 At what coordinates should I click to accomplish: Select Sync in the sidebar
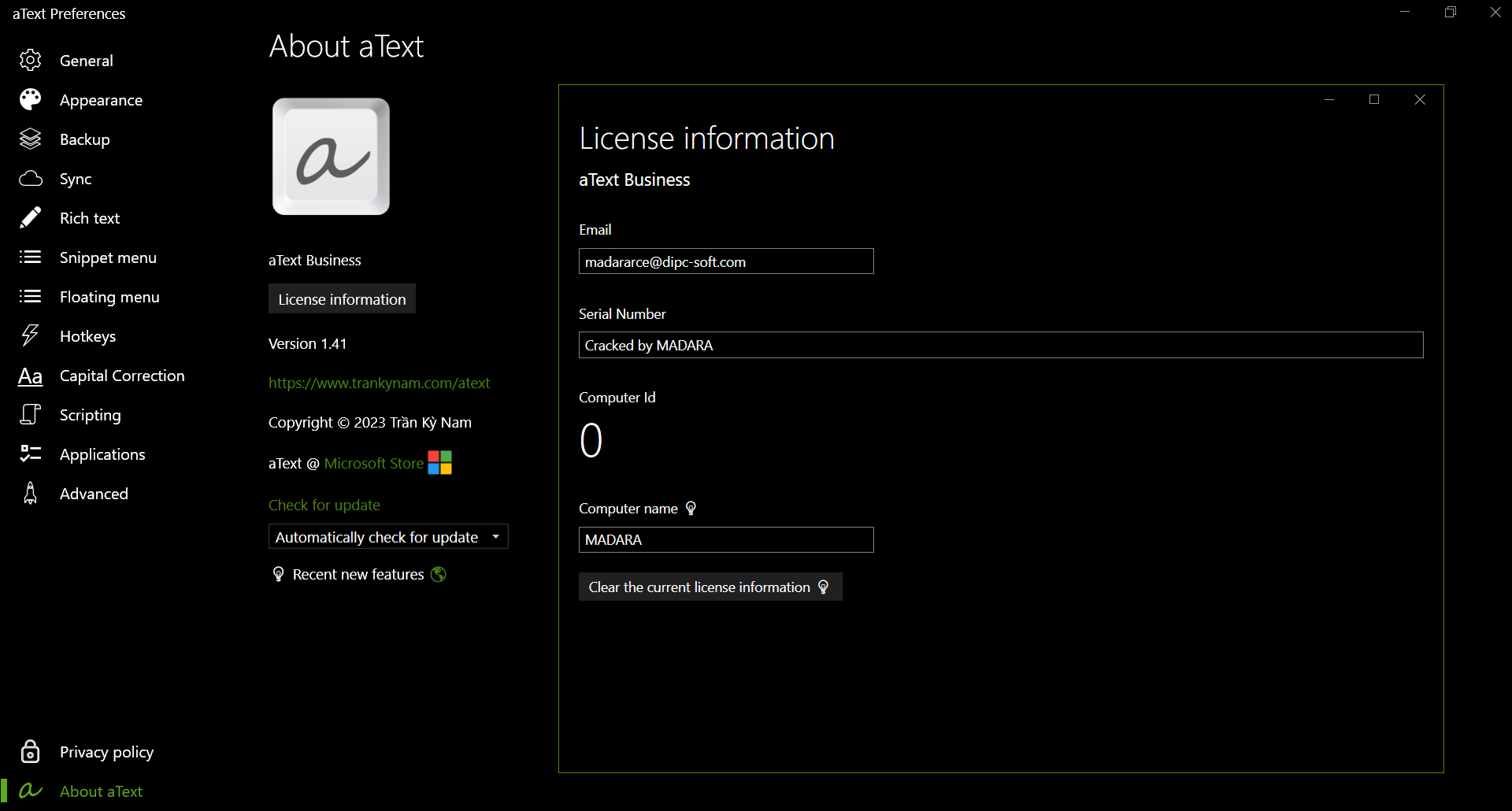[x=76, y=178]
